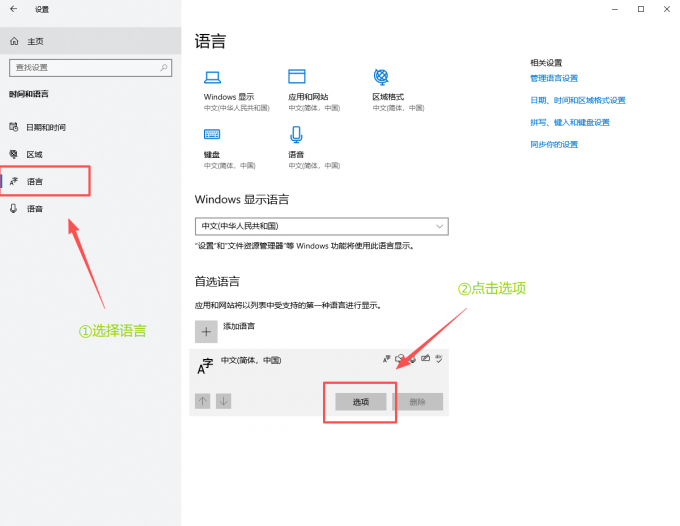
Task: Open the 语音 microphone tile
Action: [314, 148]
